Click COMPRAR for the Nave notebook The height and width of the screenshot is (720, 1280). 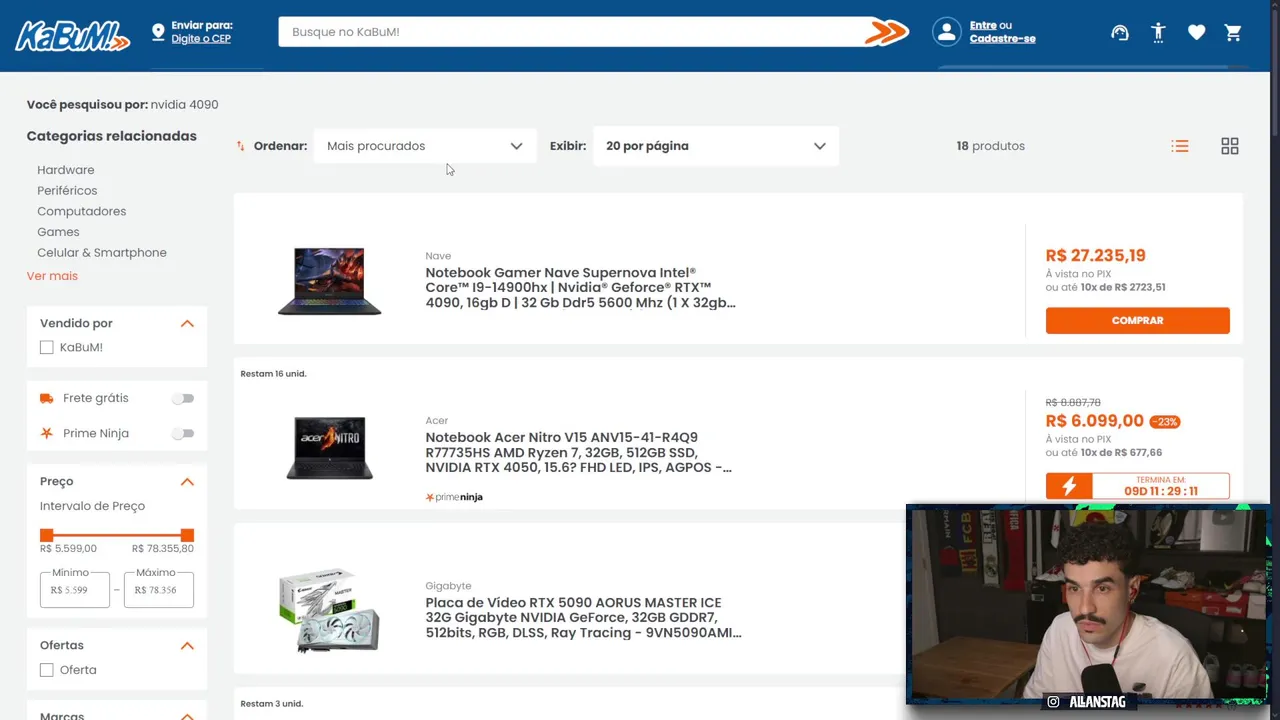point(1138,321)
